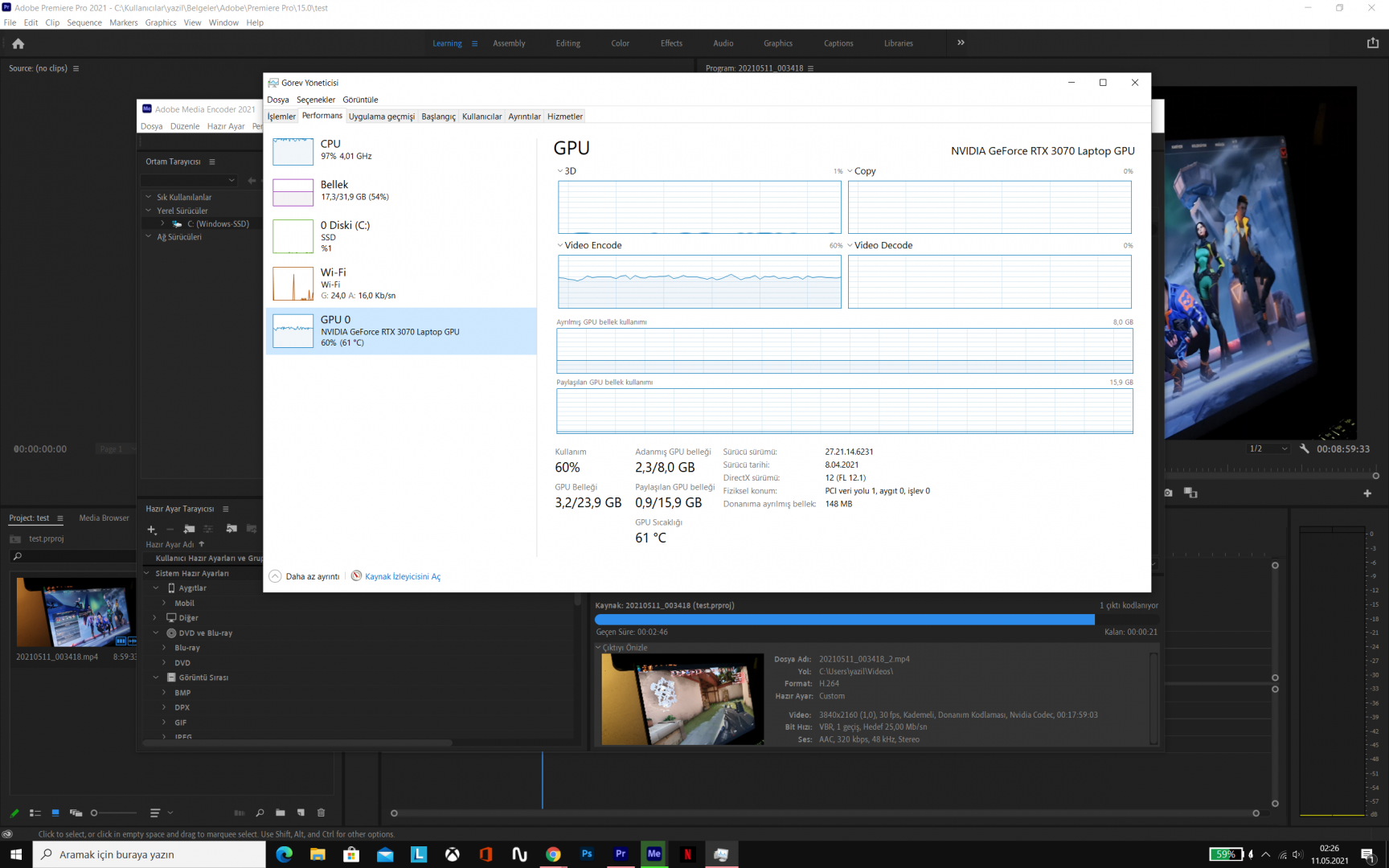Add a new preset with the plus icon
1389x868 pixels.
point(151,529)
